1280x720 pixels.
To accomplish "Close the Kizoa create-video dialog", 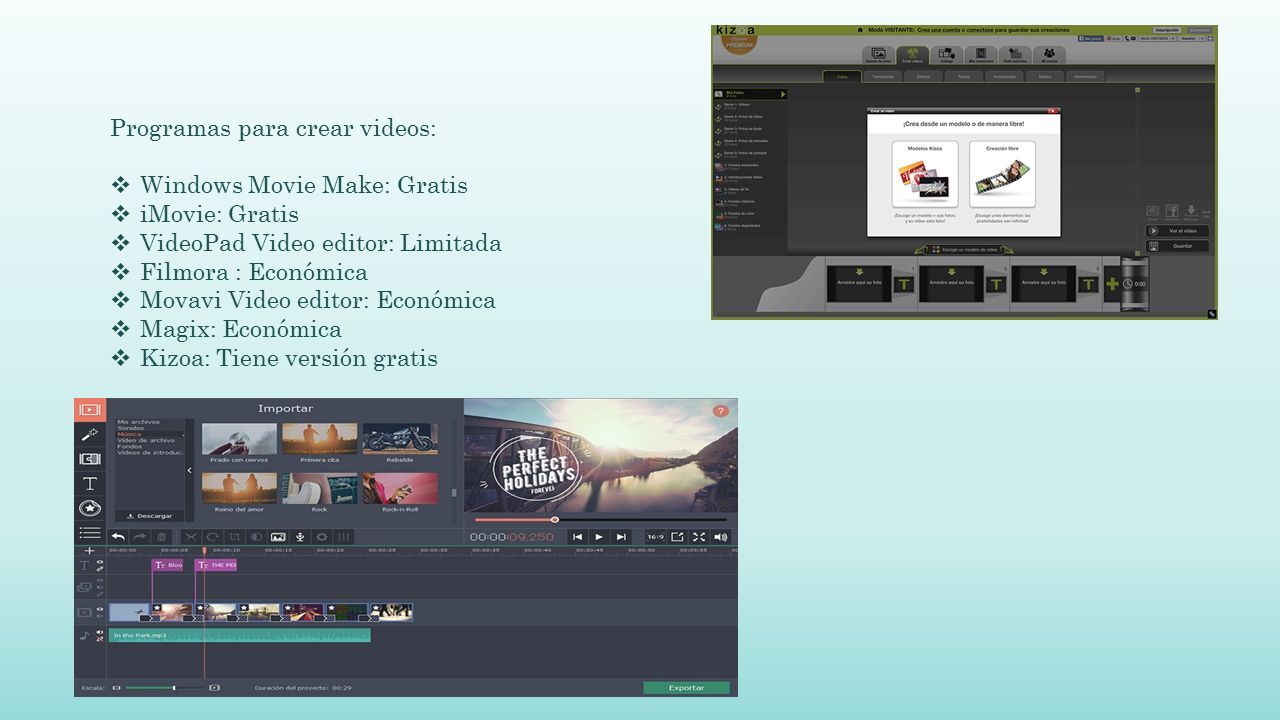I will (1052, 111).
